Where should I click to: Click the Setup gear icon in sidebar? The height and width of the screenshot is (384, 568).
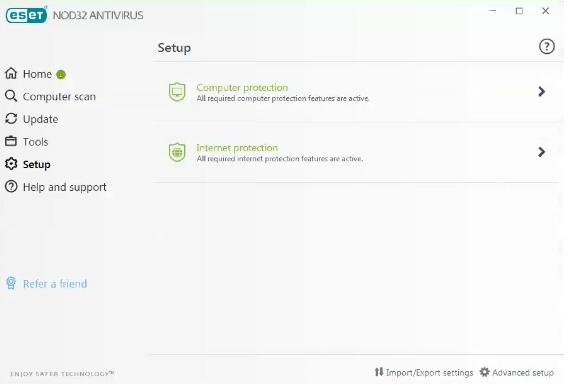[11, 164]
